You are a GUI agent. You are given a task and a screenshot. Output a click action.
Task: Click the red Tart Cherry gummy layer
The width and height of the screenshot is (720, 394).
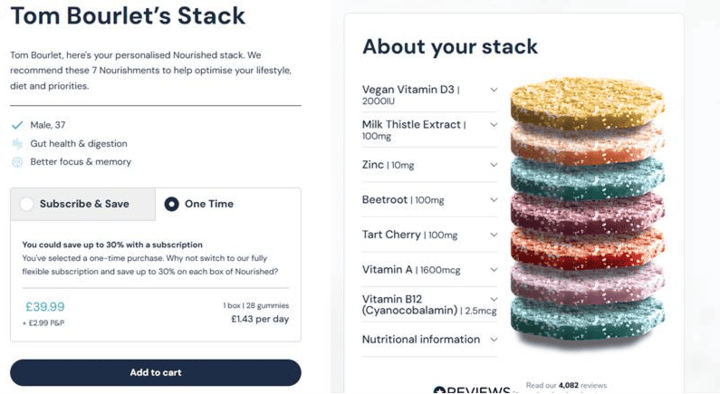(x=587, y=249)
